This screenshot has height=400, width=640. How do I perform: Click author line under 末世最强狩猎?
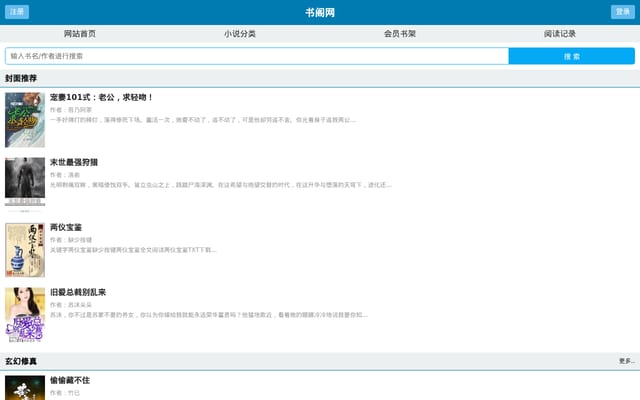[x=65, y=175]
